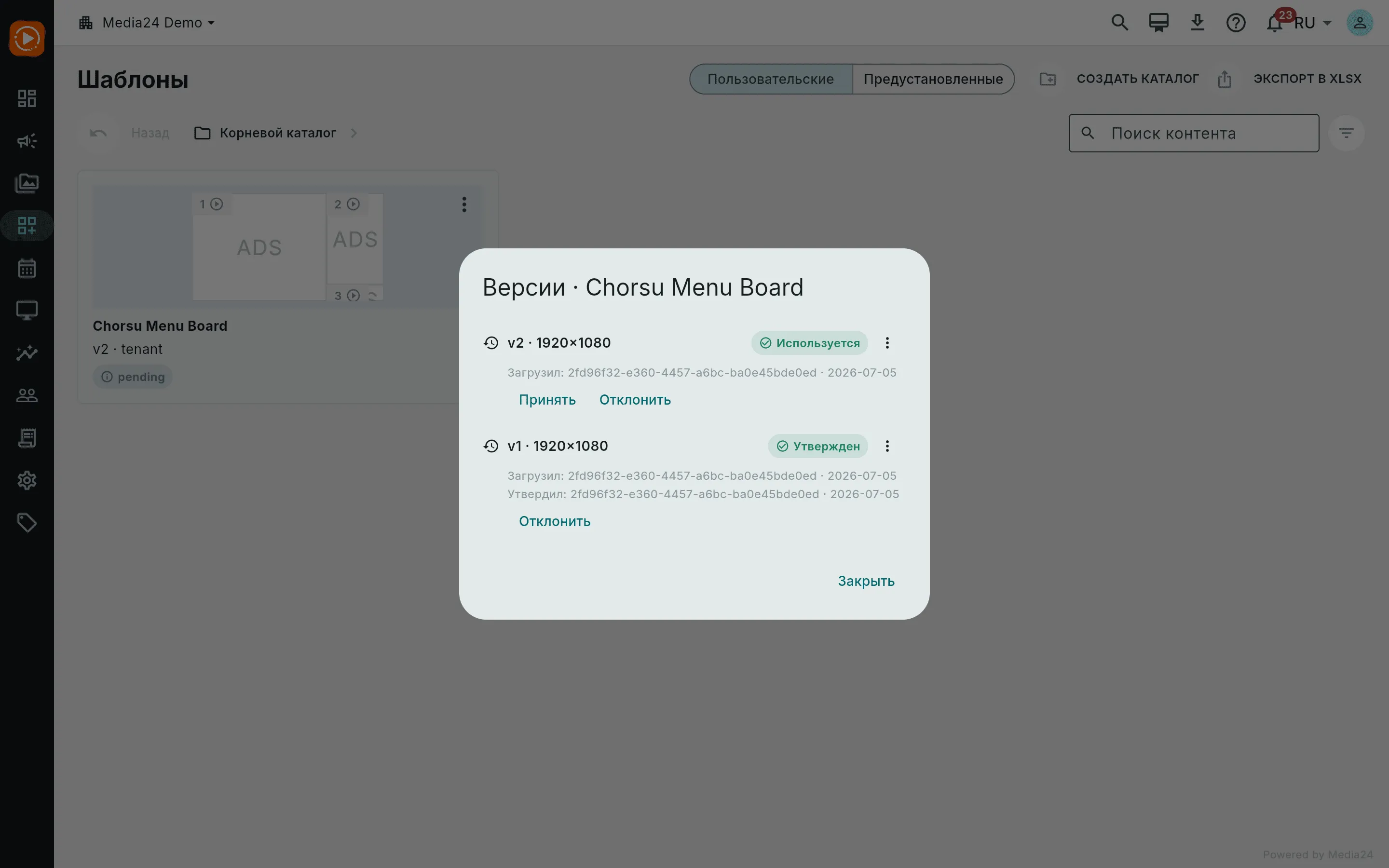Open notifications bell with 23 badge

(1275, 22)
